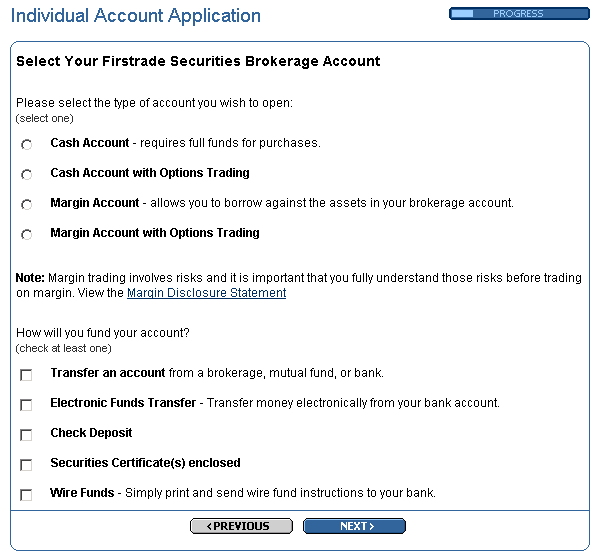Check the Transfer an account checkbox

[x=26, y=375]
